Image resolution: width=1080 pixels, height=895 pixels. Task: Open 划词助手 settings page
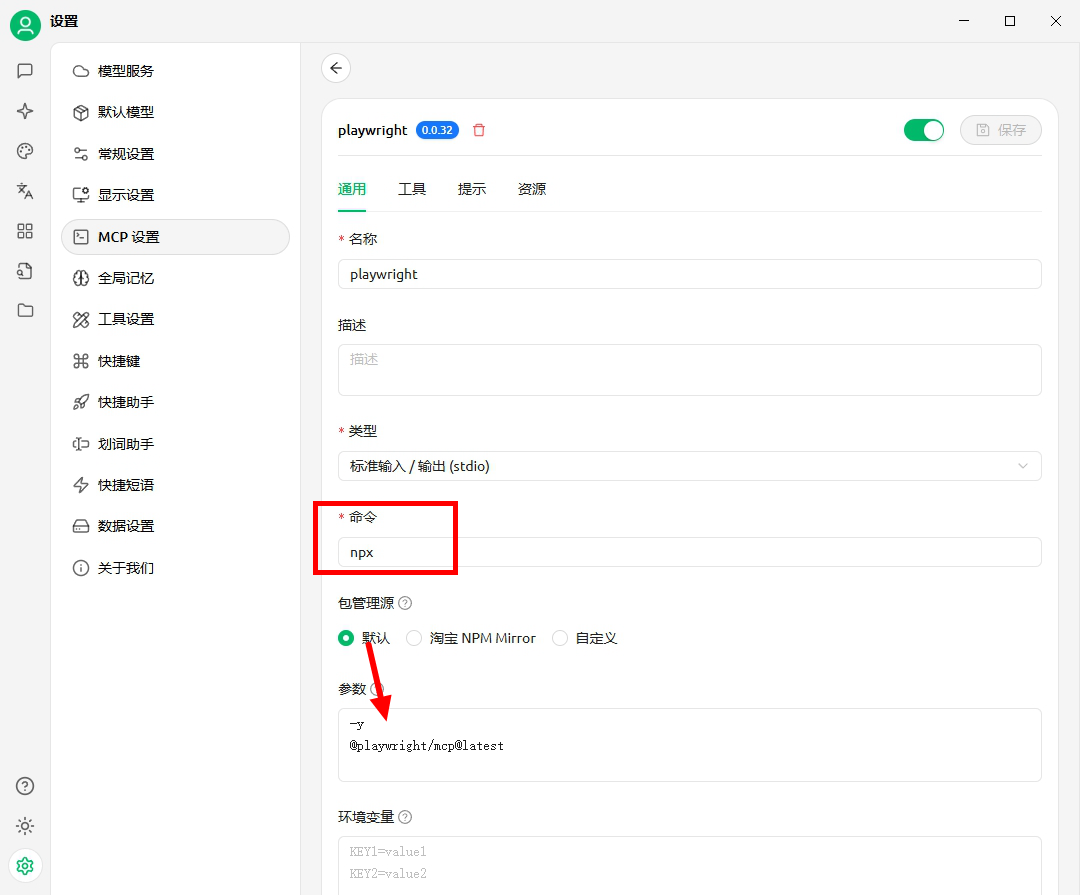pyautogui.click(x=176, y=444)
